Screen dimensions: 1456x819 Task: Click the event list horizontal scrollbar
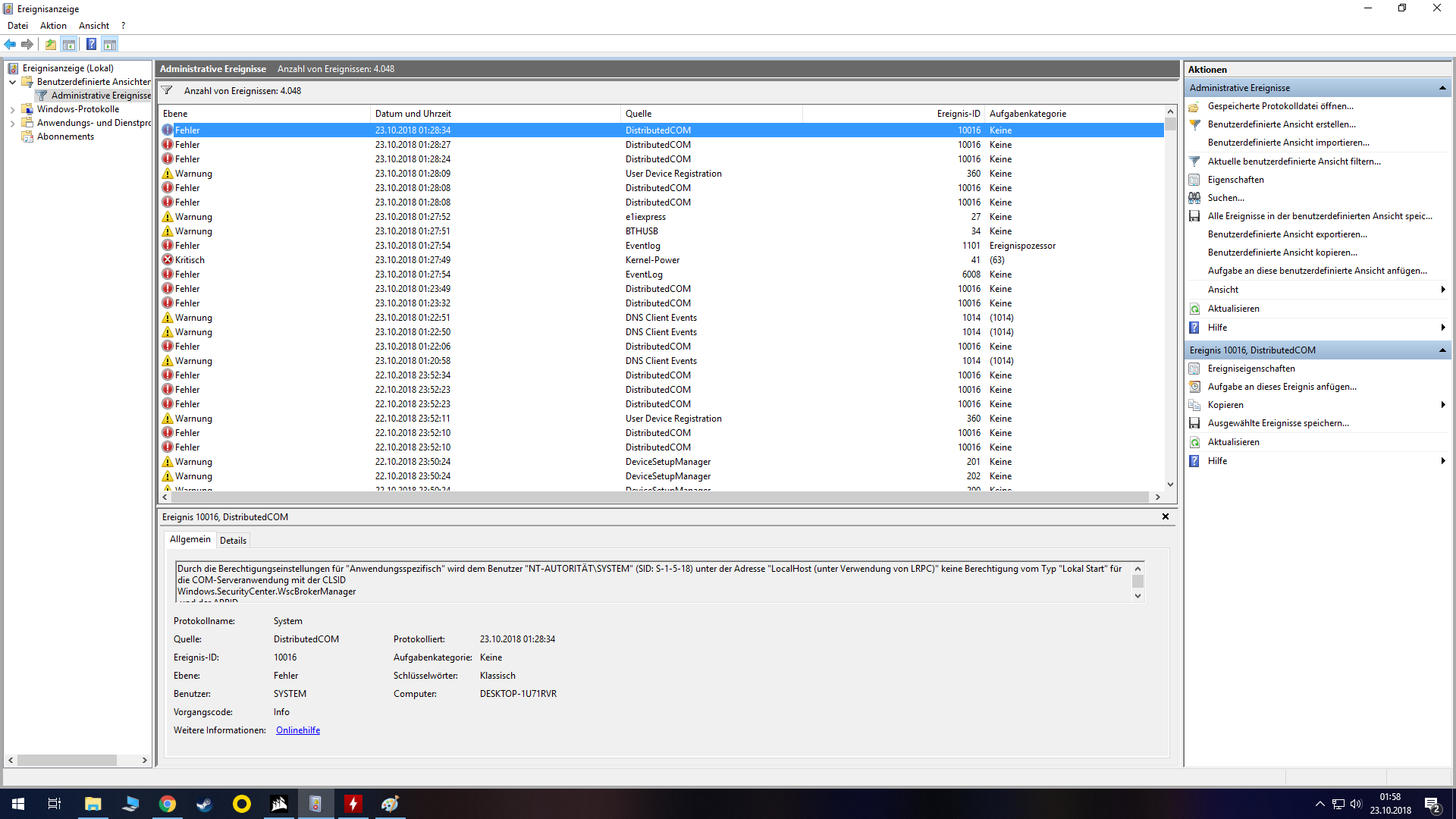[660, 497]
